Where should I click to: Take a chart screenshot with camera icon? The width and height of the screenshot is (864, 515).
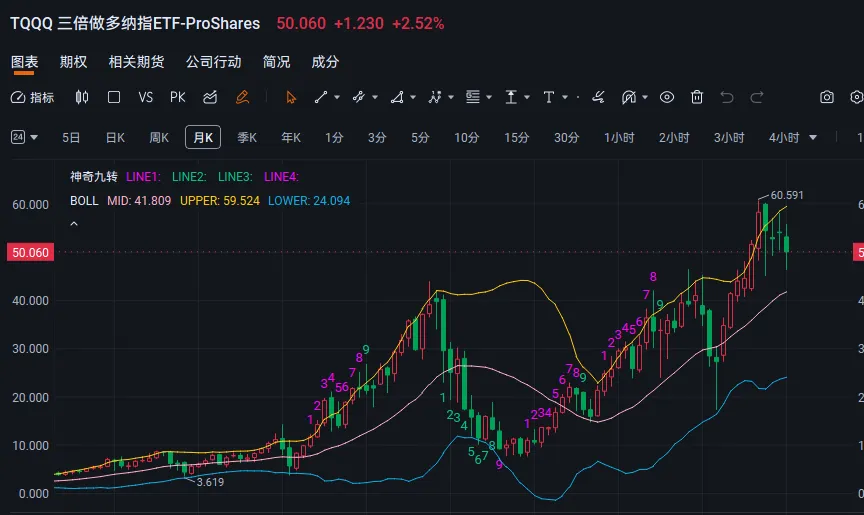click(x=827, y=97)
